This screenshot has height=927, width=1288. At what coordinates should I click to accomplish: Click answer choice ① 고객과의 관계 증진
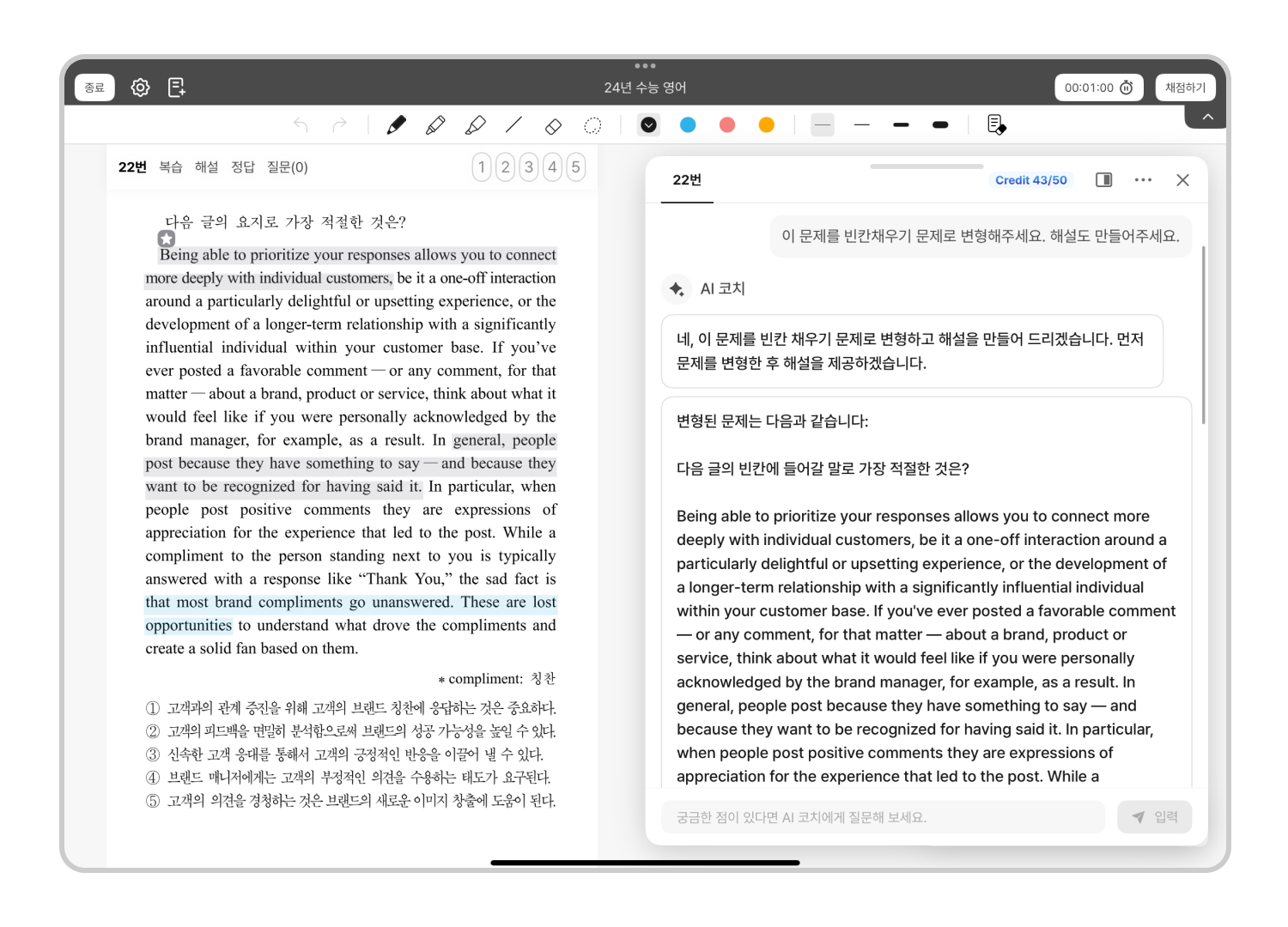pos(350,708)
